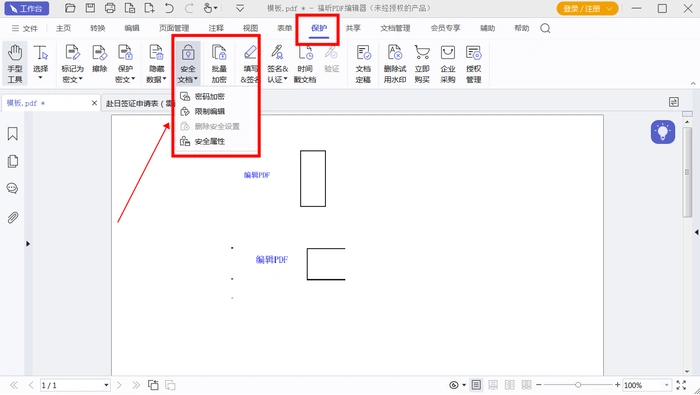Click the purple lightbulb tips icon
The height and width of the screenshot is (395, 700).
point(662,132)
